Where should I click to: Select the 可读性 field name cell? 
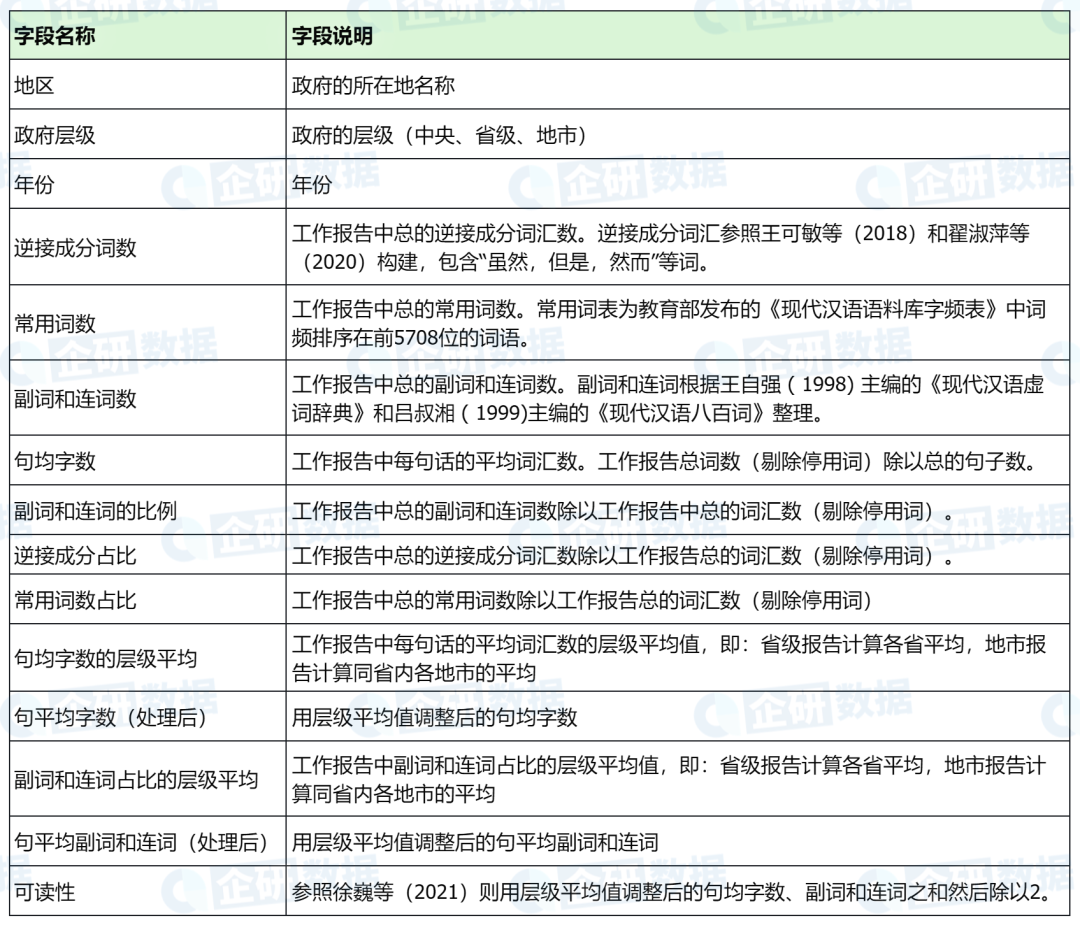click(x=148, y=891)
